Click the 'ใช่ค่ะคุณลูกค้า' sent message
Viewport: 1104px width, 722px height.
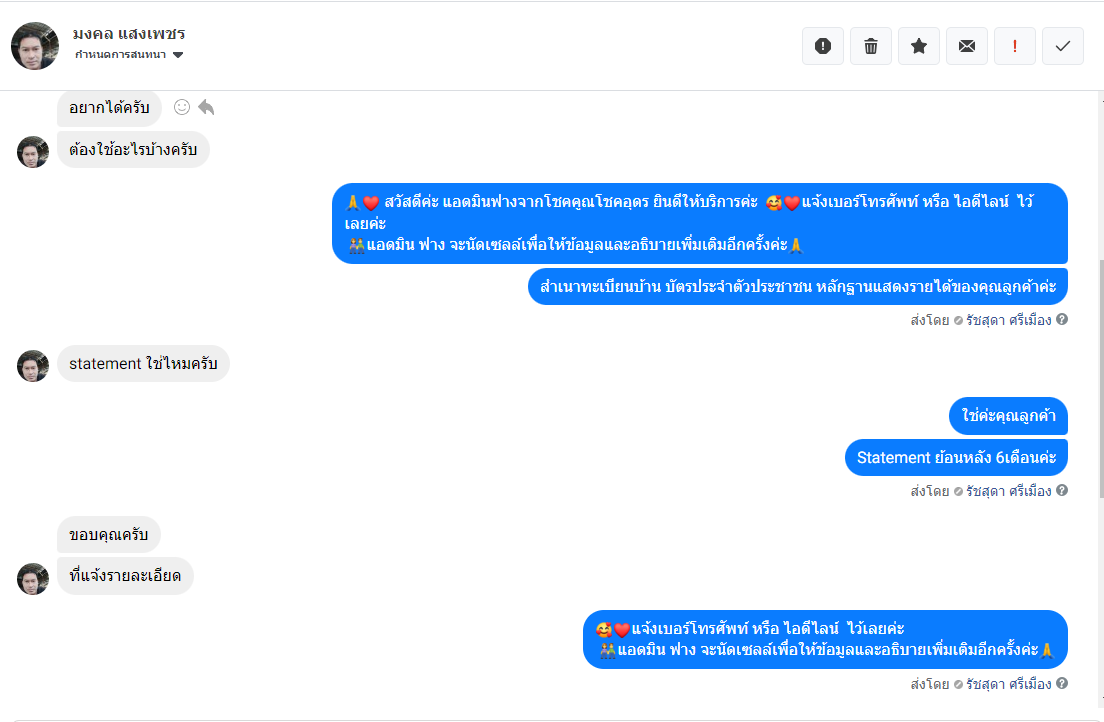(1008, 415)
